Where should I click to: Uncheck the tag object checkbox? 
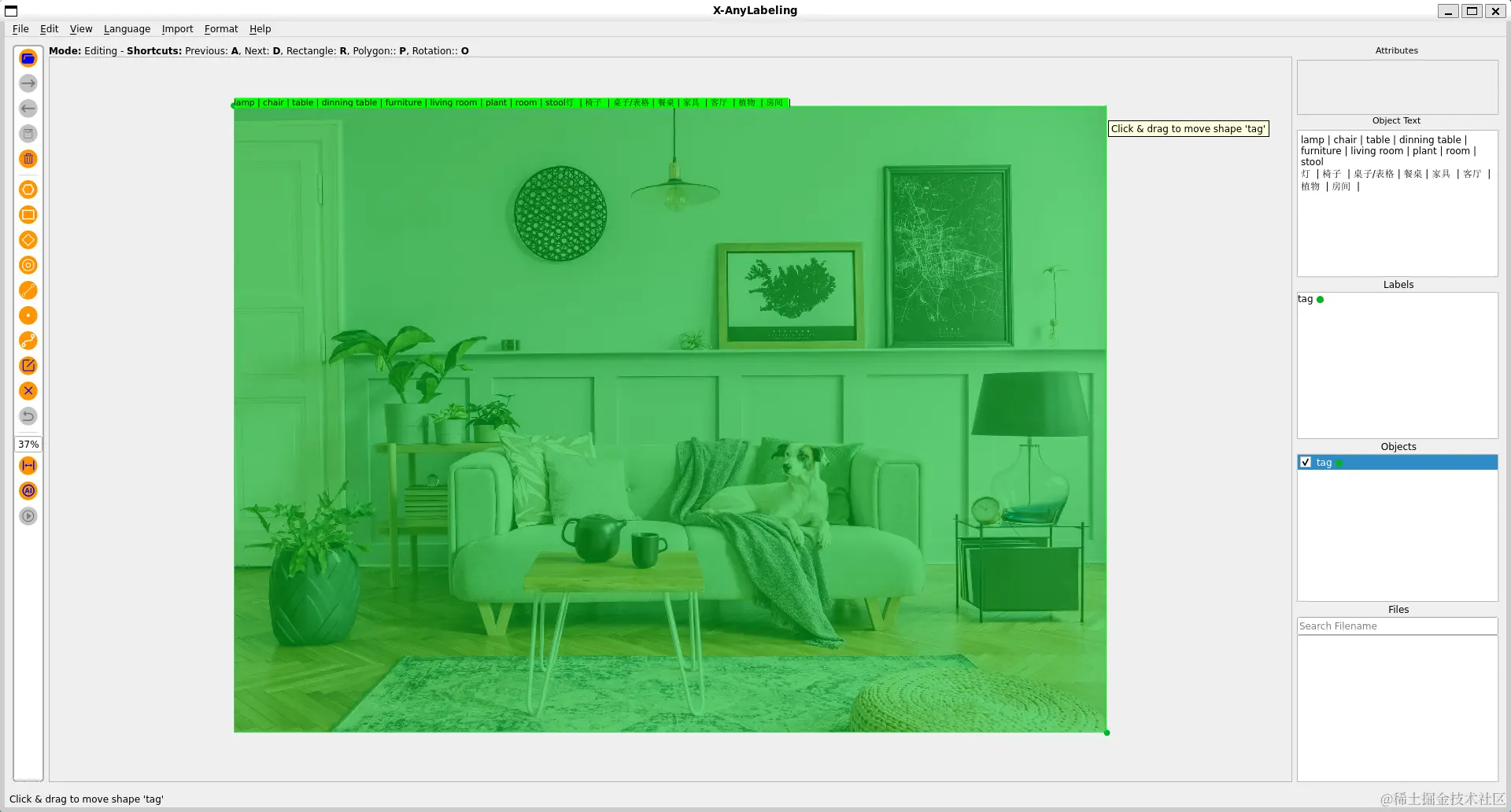[x=1306, y=463]
